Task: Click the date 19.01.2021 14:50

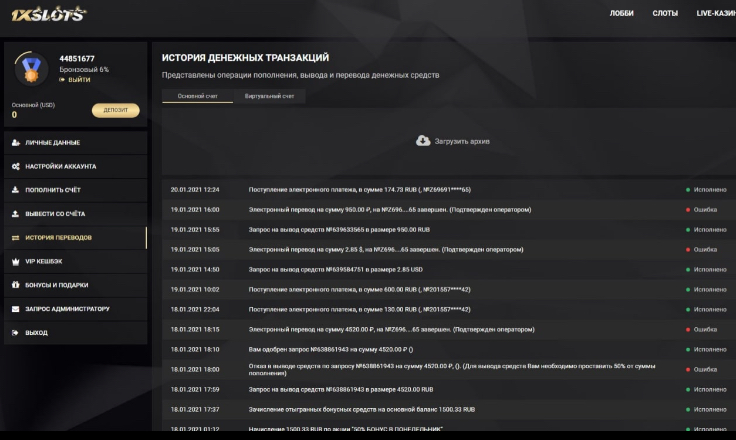Action: [x=195, y=270]
